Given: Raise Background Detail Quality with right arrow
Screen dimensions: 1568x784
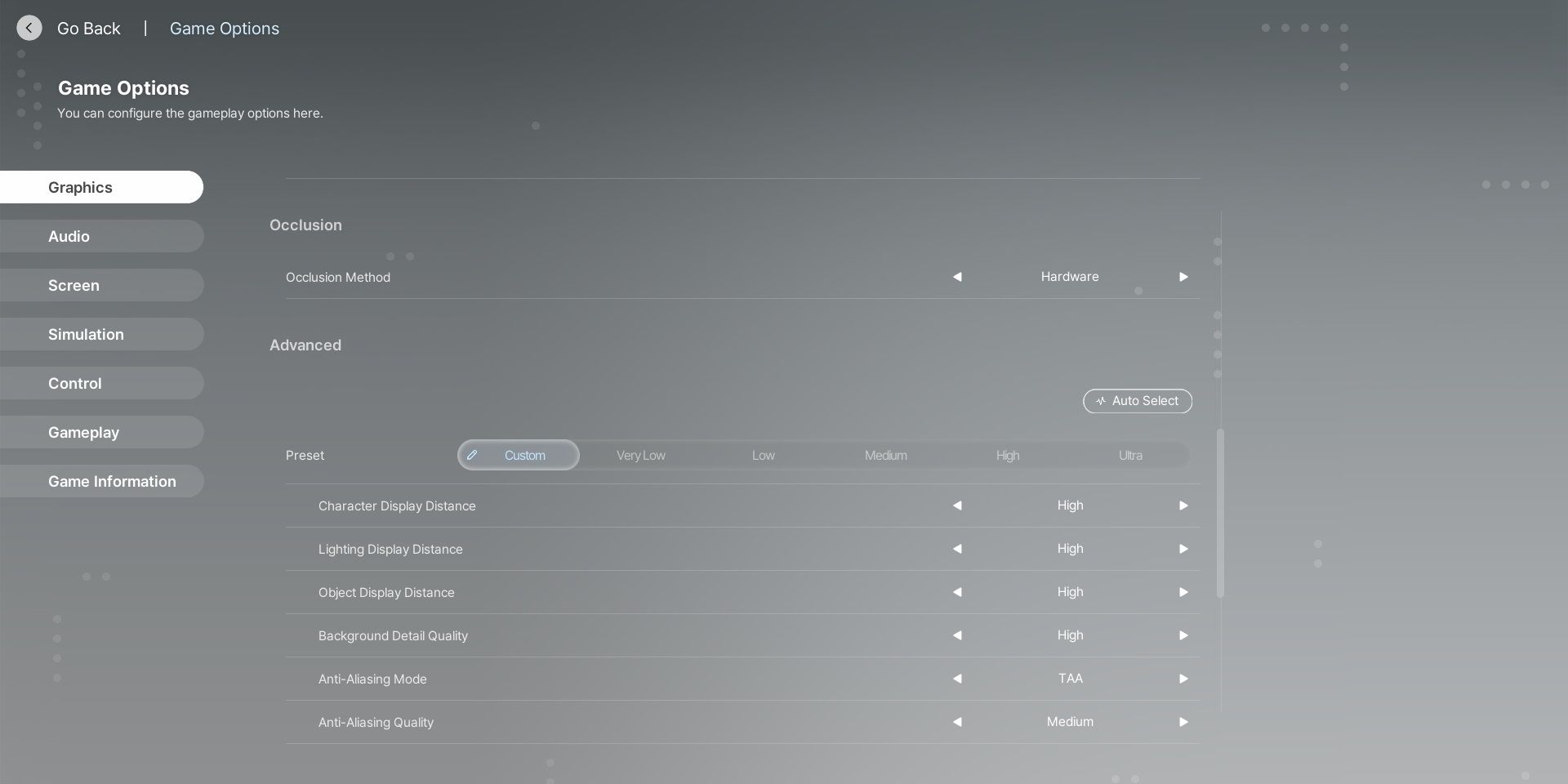Looking at the screenshot, I should coord(1183,635).
